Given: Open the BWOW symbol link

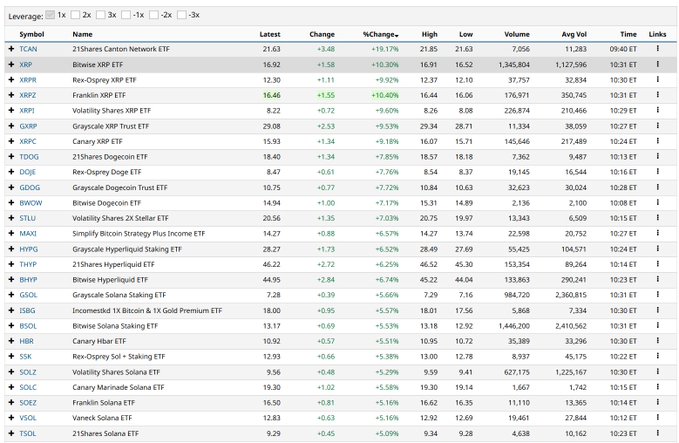Looking at the screenshot, I should 31,203.
